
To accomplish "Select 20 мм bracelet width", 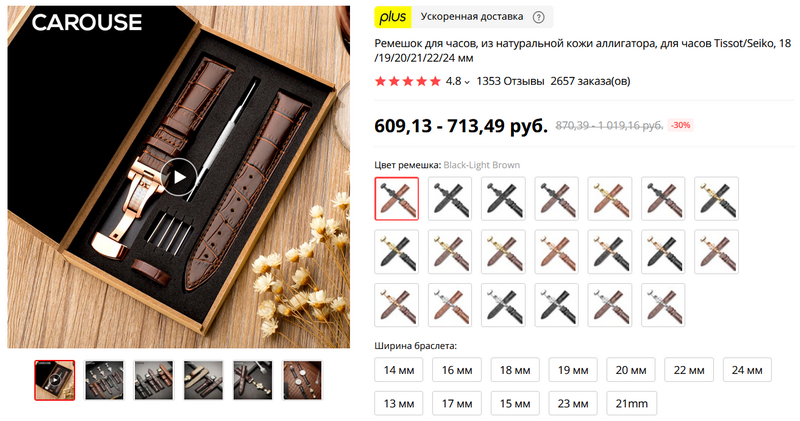I will point(631,370).
